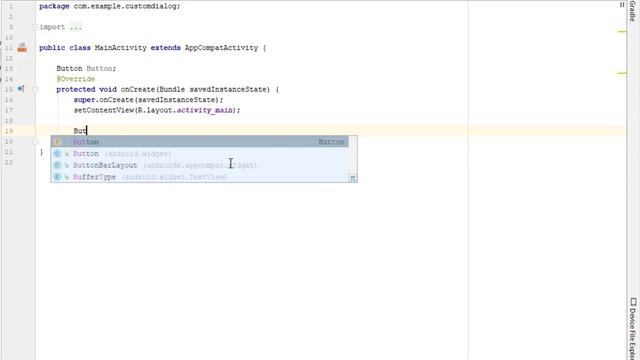Image resolution: width=640 pixels, height=360 pixels.
Task: Click the typed text But on line 19
Action: (x=80, y=131)
